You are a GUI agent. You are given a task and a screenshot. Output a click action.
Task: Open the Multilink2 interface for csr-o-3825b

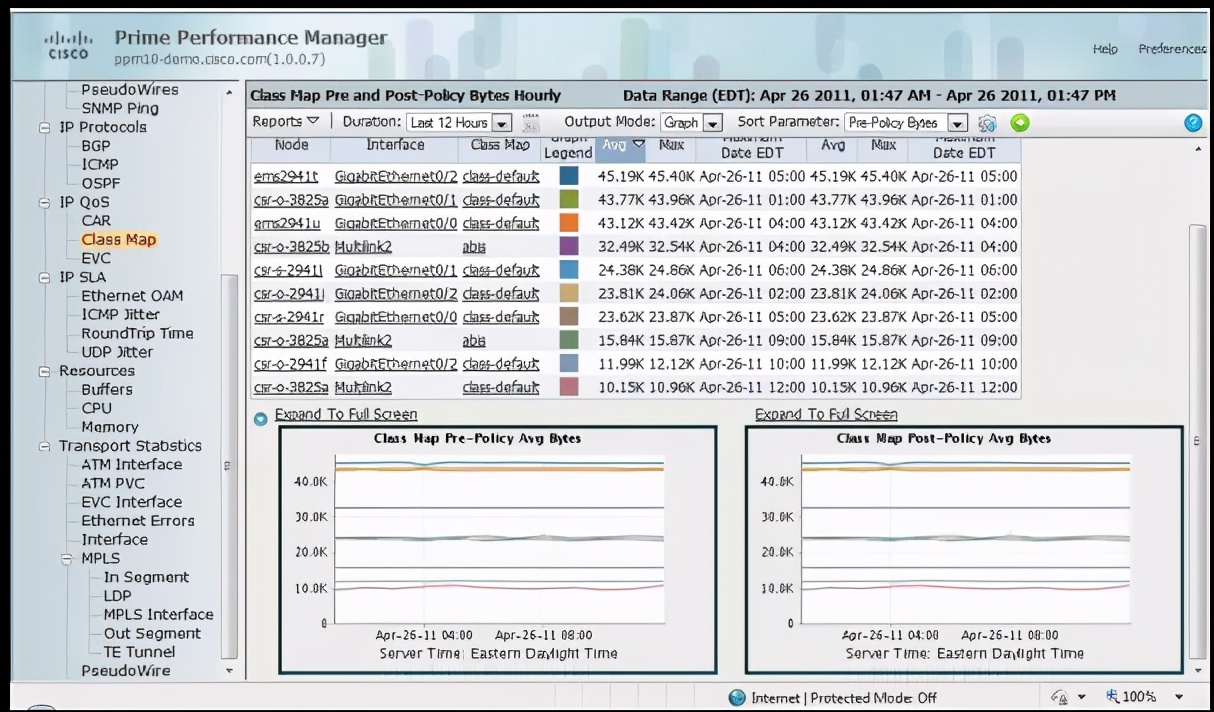(363, 246)
